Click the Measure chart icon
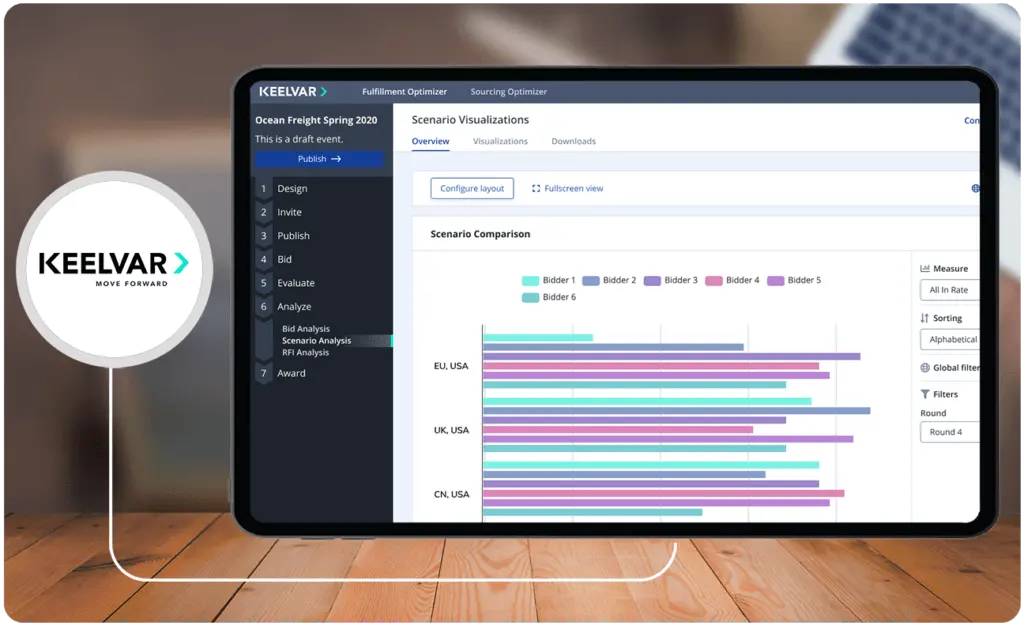Viewport: 1024px width, 626px height. pyautogui.click(x=925, y=268)
